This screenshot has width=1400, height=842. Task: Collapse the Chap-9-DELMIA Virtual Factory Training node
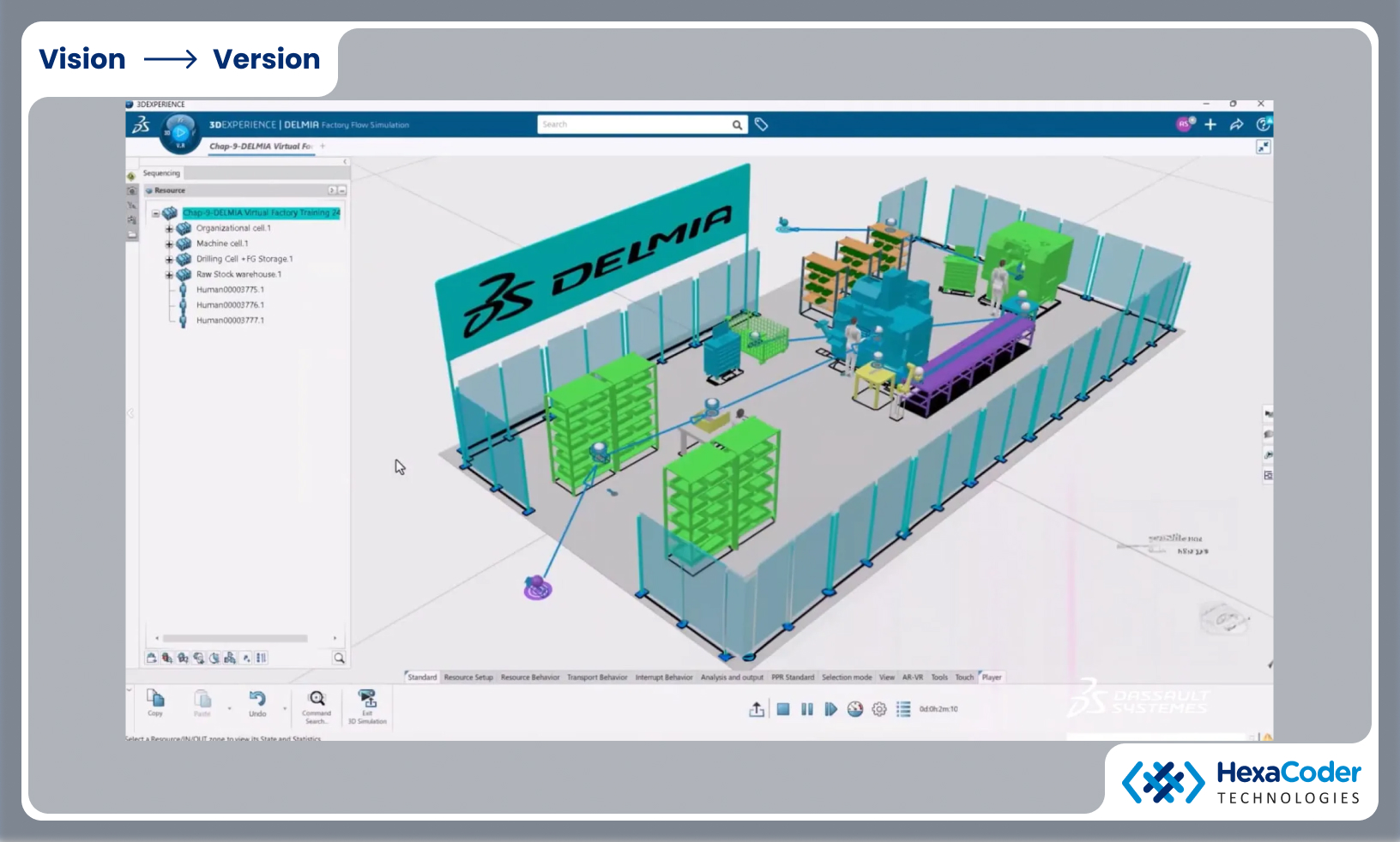[154, 213]
